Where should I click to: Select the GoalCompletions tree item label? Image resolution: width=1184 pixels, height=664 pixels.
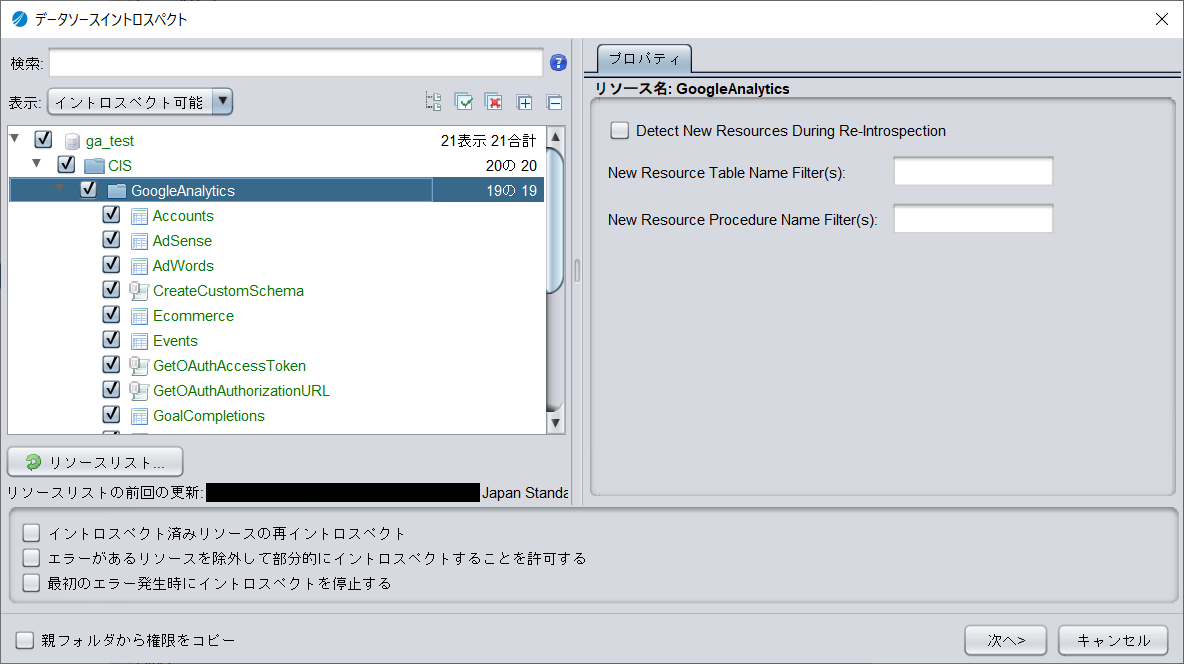(208, 415)
